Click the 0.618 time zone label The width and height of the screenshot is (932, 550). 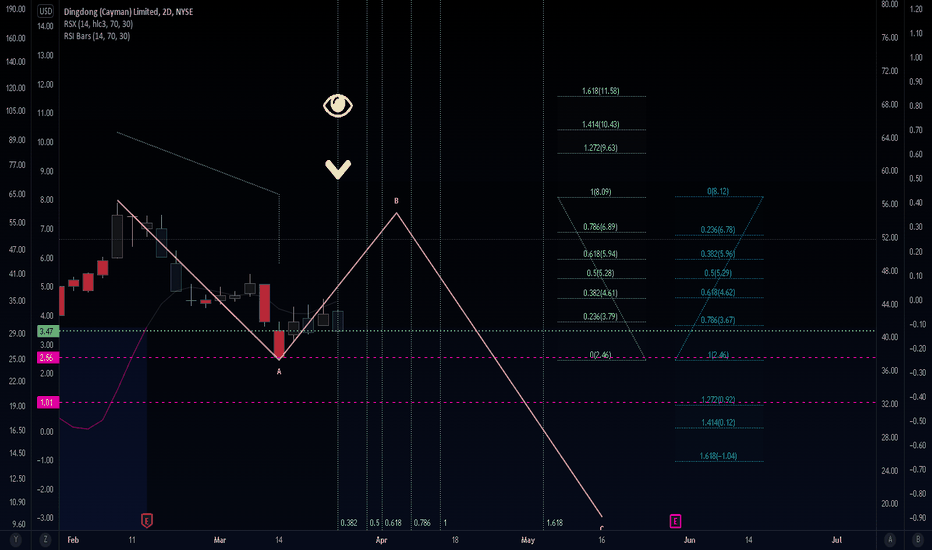[393, 523]
